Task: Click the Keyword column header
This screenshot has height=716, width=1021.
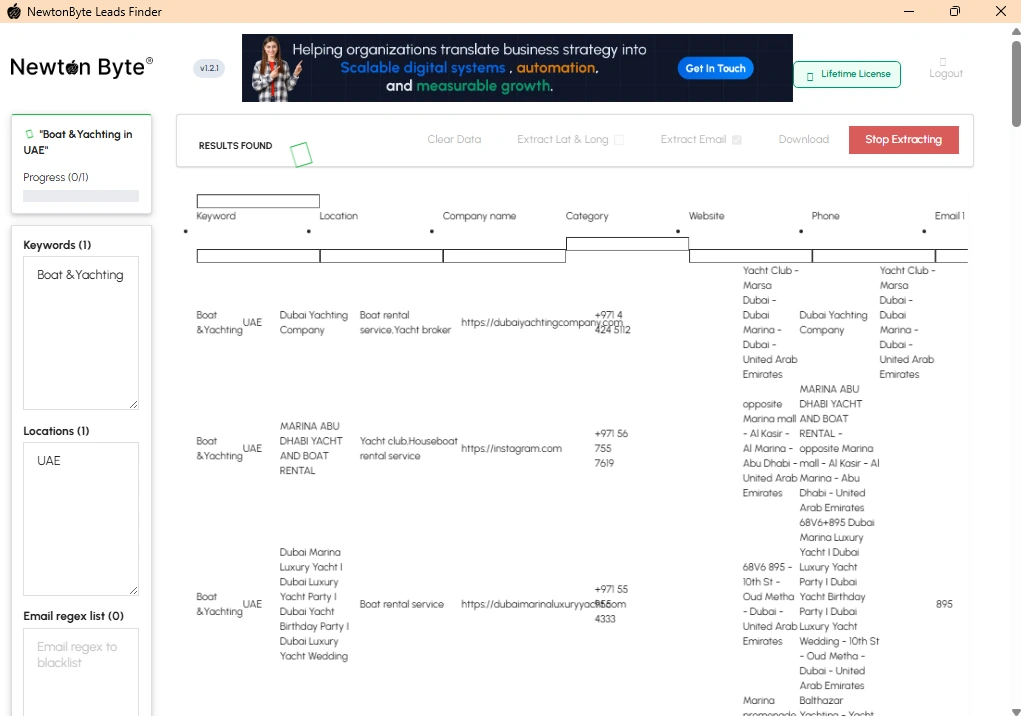Action: (216, 216)
